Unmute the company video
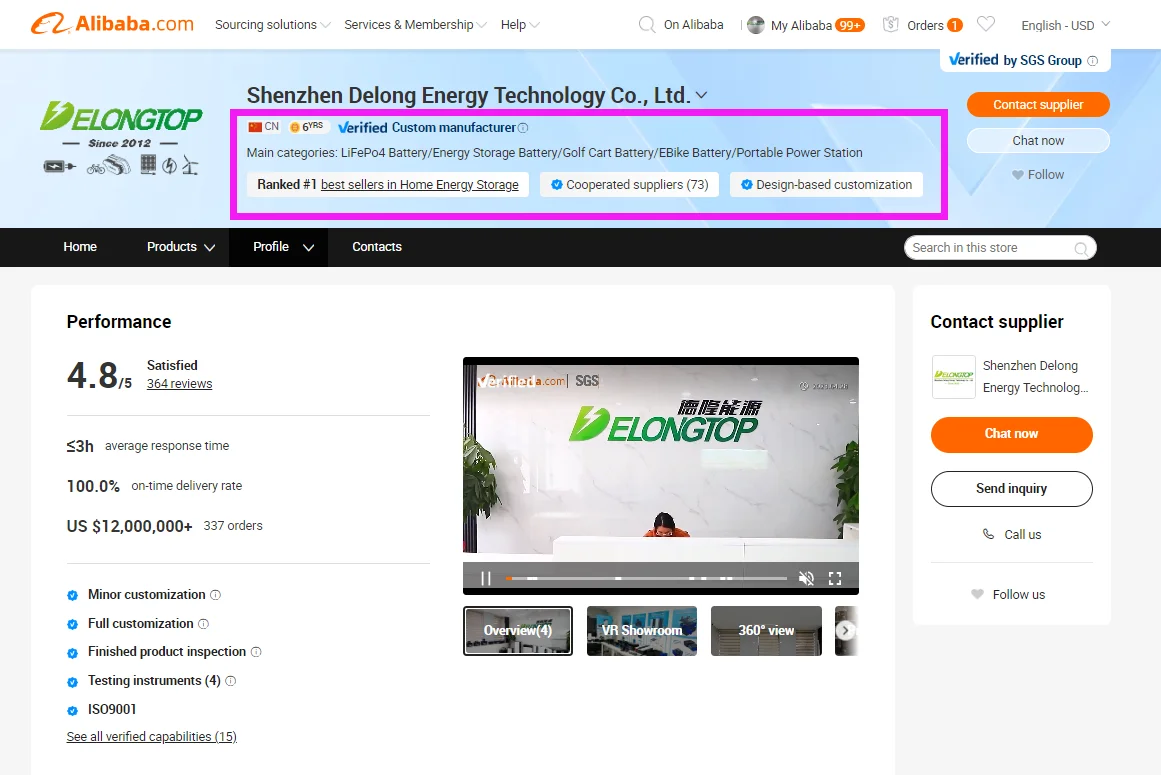Viewport: 1161px width, 775px height. [806, 578]
